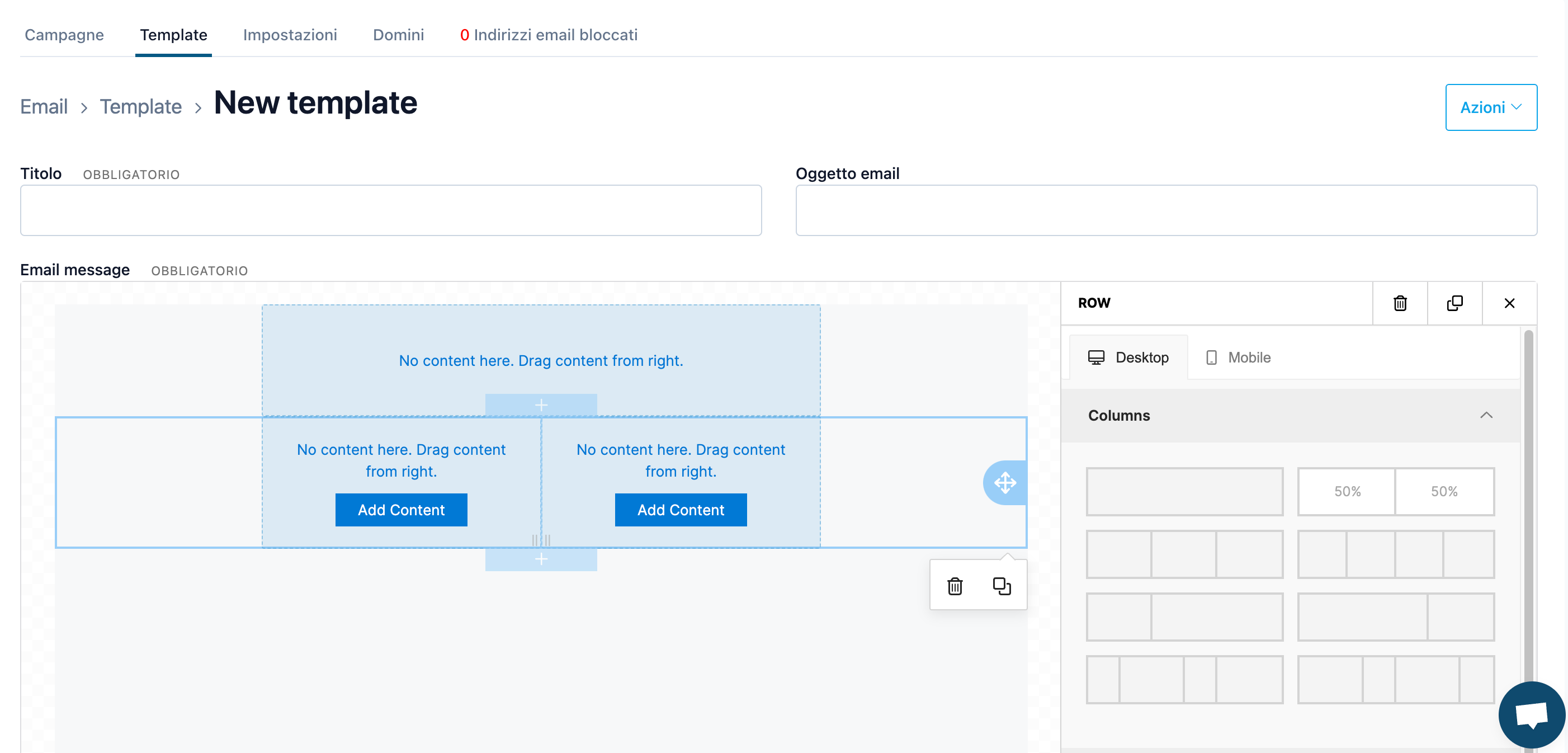
Task: Open the Impostazioni tab
Action: [x=290, y=35]
